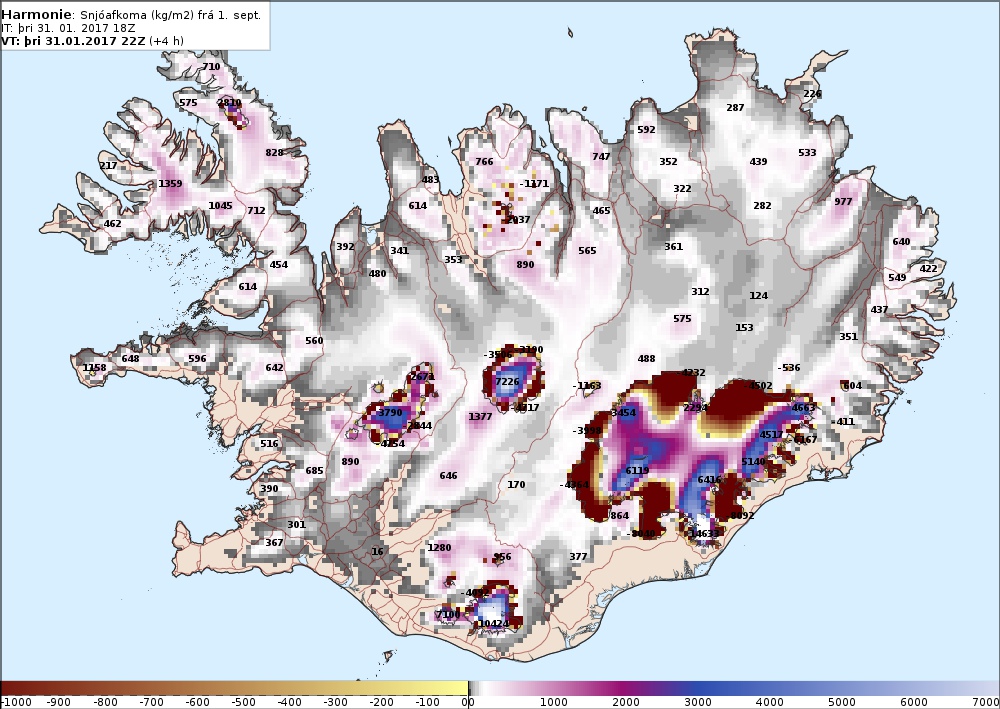Click the 10424 value on the southern glacier
1000x709 pixels.
point(493,624)
